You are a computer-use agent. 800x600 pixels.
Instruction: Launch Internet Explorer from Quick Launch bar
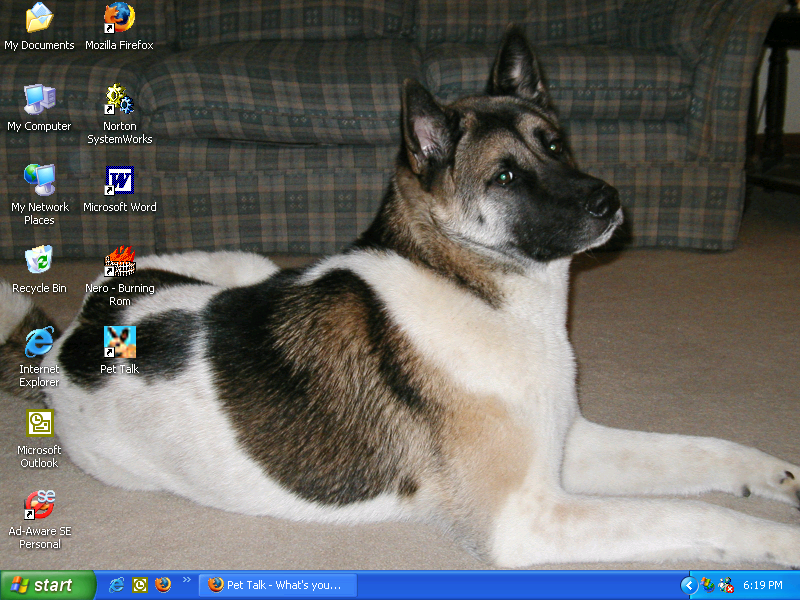[x=117, y=585]
